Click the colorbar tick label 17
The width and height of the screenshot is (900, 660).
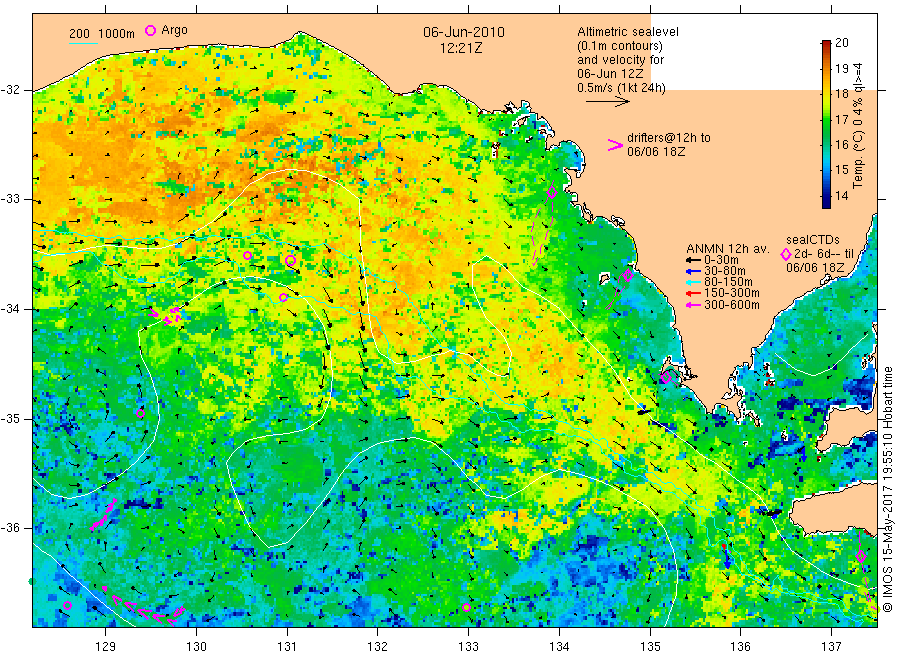(x=841, y=119)
